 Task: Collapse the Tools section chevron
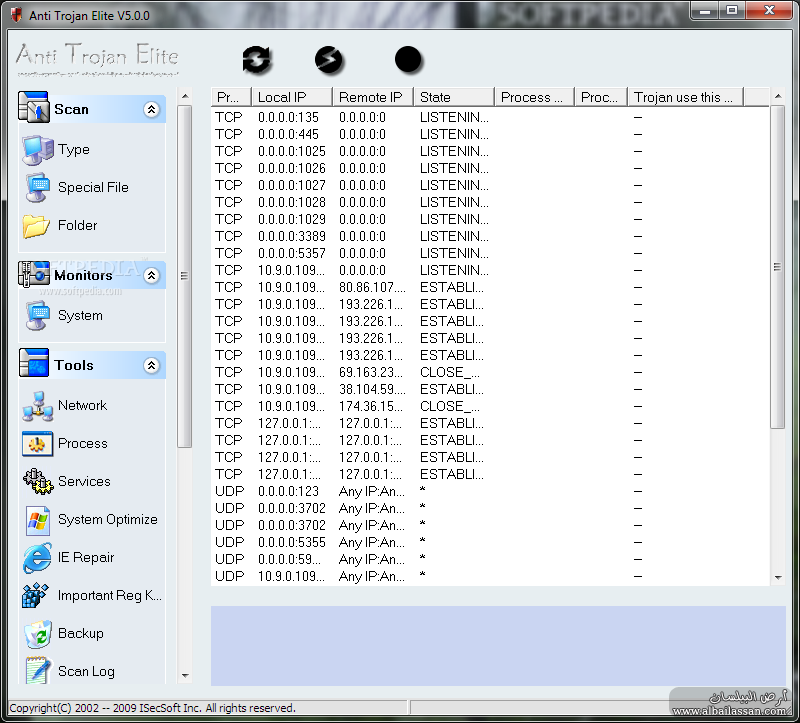(151, 365)
